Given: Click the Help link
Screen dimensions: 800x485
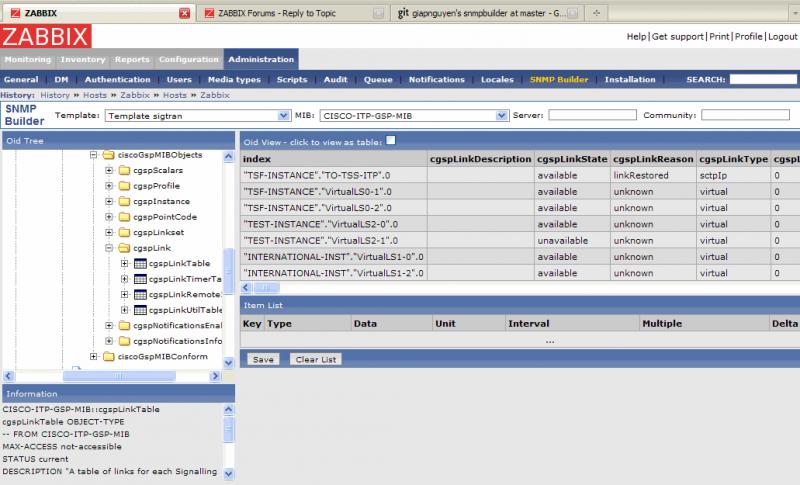Looking at the screenshot, I should click(x=636, y=37).
